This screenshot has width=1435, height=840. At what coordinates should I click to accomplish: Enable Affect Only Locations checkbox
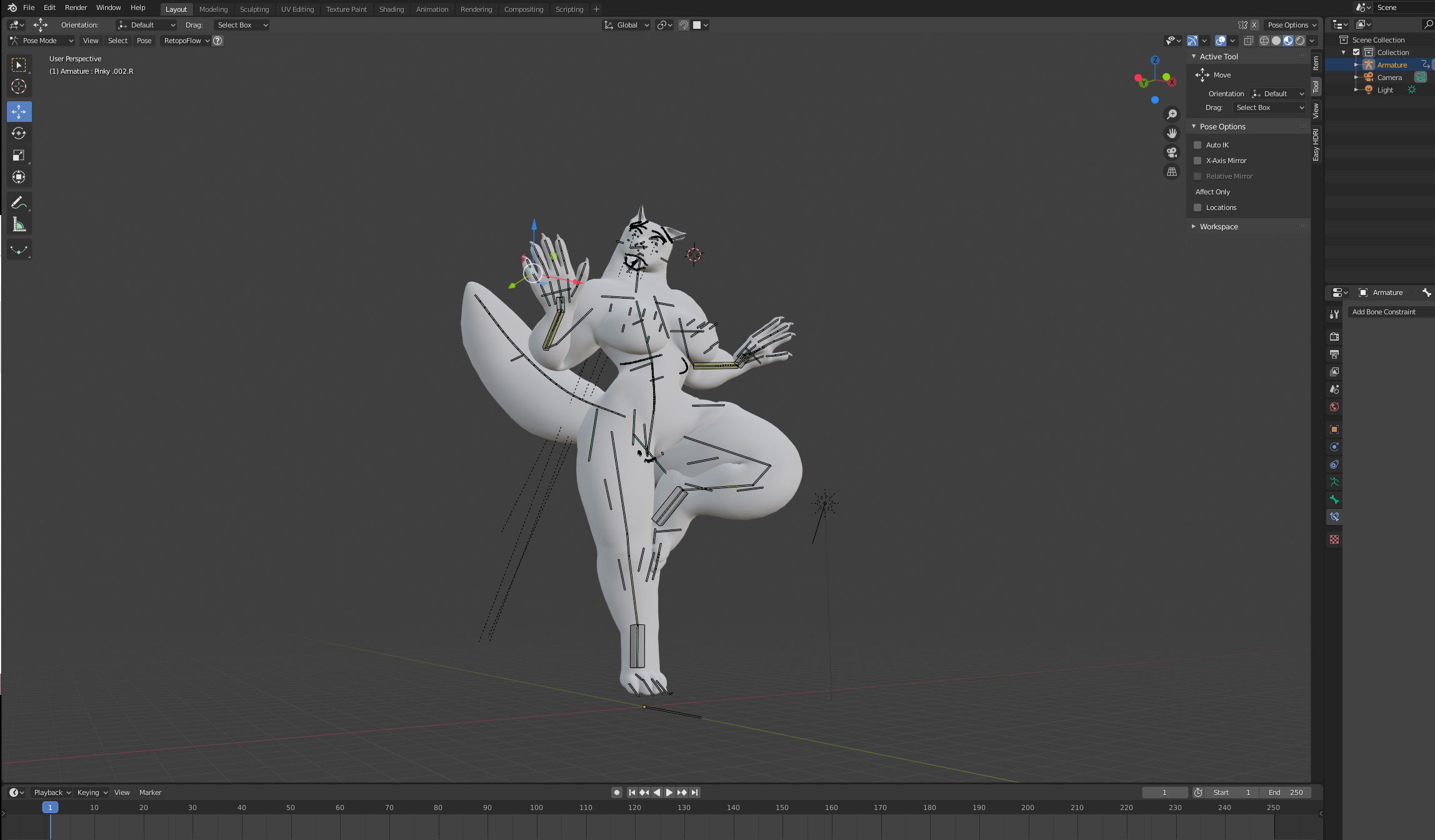pos(1197,207)
